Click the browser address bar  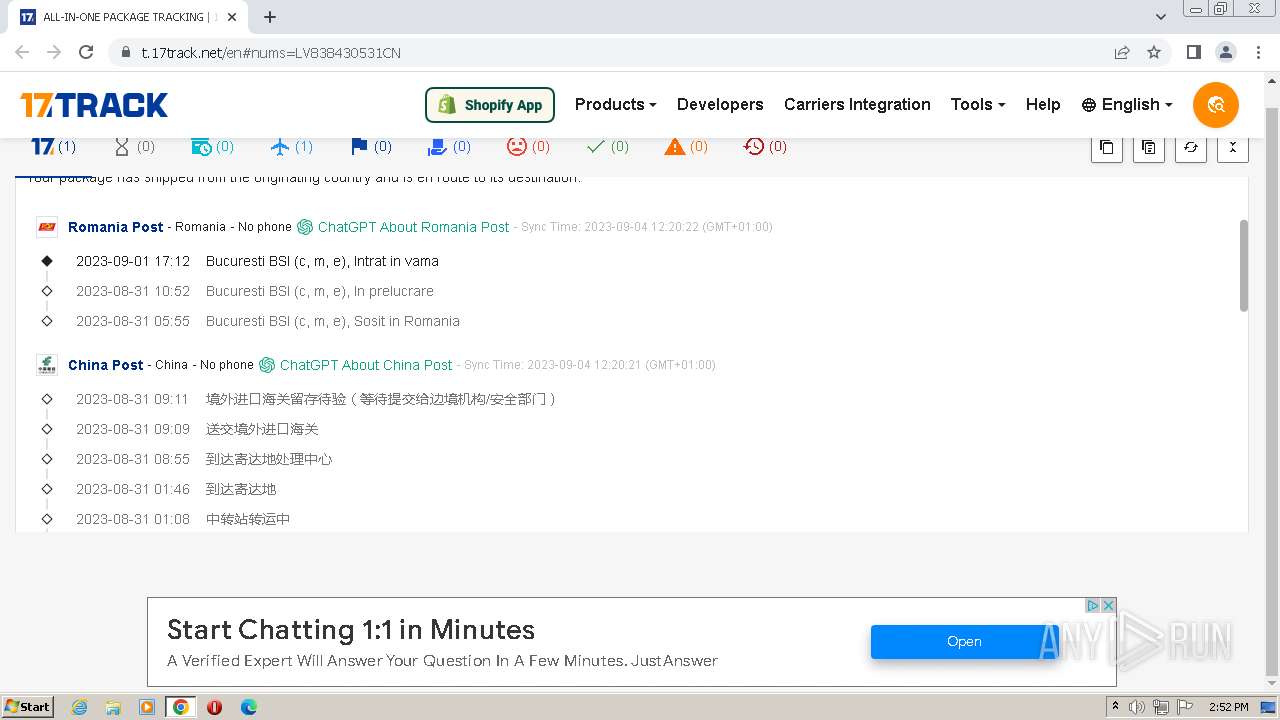click(610, 53)
